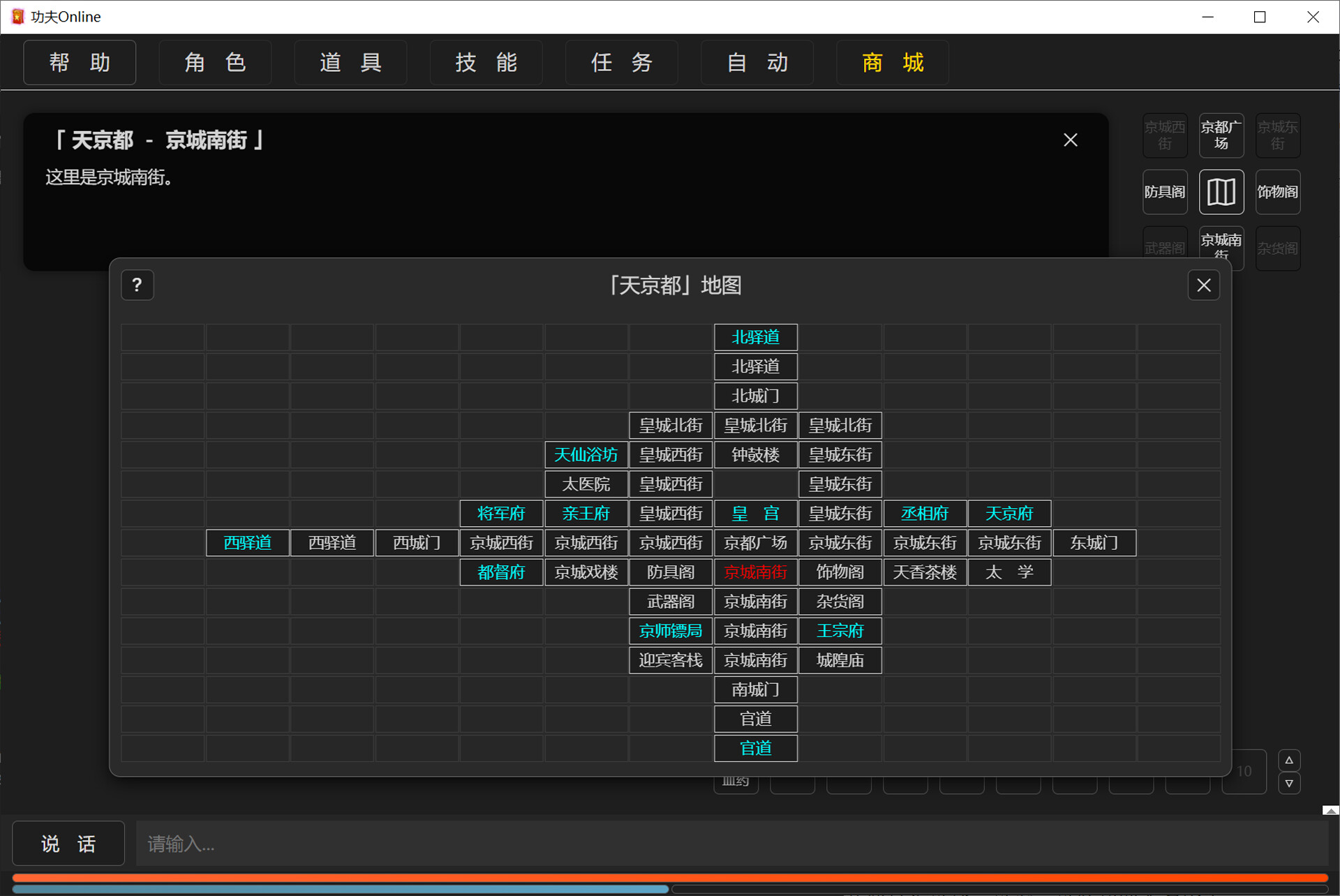Move south along 京城南街 navigation button
The height and width of the screenshot is (896, 1340).
[1221, 248]
